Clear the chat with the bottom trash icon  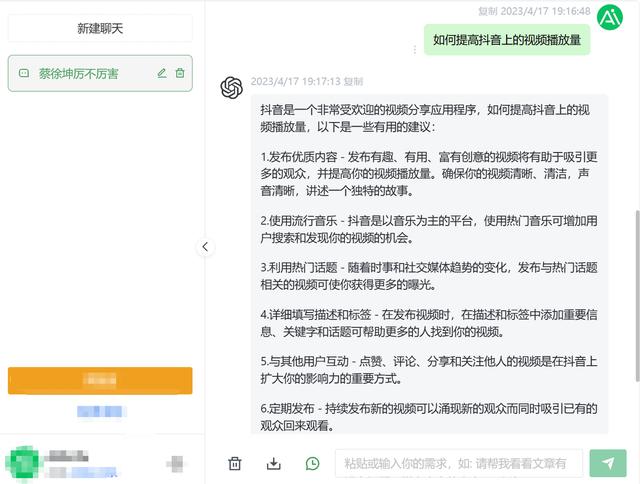pyautogui.click(x=235, y=463)
